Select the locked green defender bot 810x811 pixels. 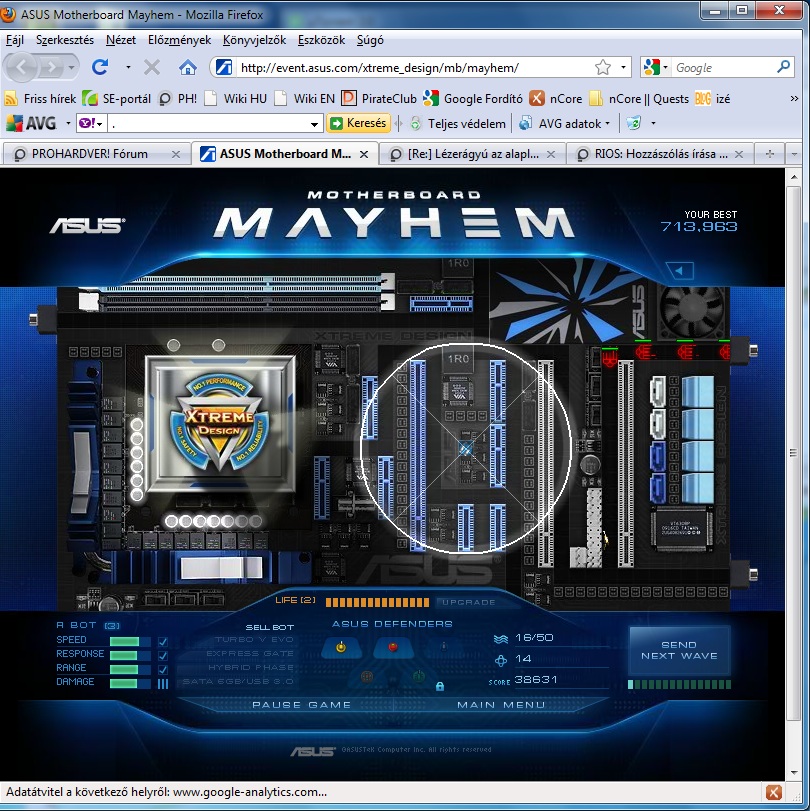(418, 676)
